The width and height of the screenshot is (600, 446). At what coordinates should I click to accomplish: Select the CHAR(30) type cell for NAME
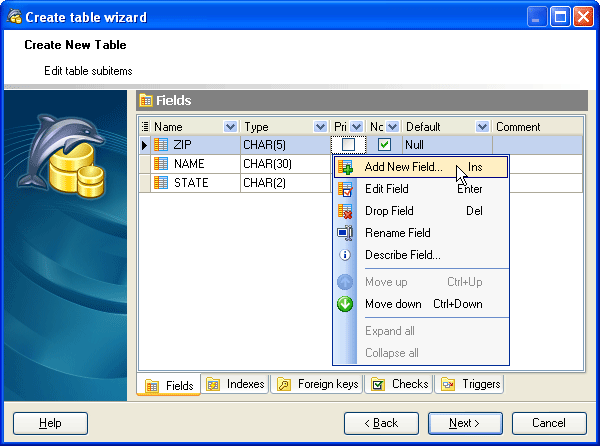coord(284,164)
